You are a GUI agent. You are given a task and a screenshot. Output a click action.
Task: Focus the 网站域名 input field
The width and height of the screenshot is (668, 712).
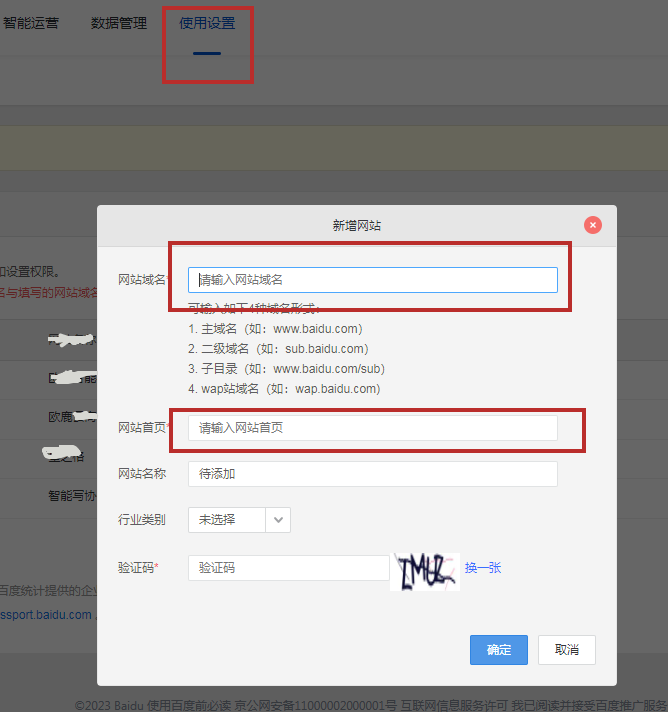pos(372,280)
